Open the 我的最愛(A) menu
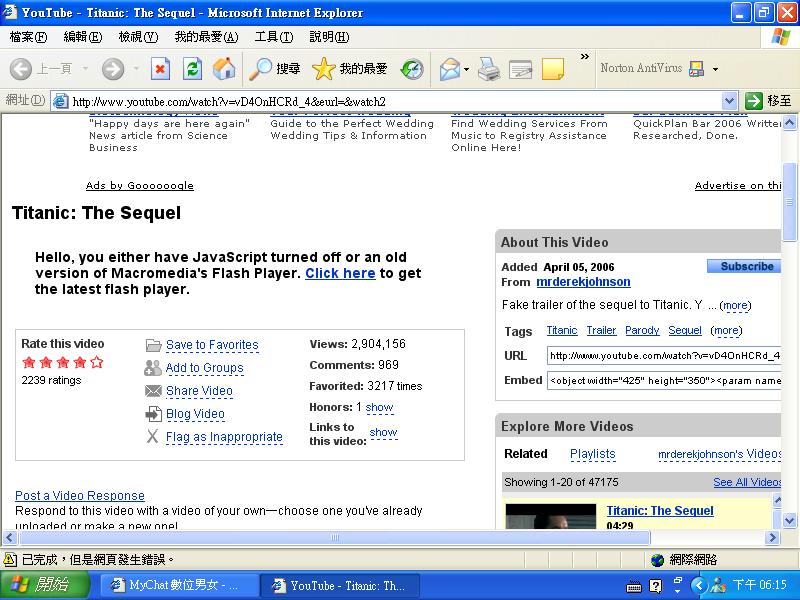This screenshot has height=600, width=800. (207, 37)
